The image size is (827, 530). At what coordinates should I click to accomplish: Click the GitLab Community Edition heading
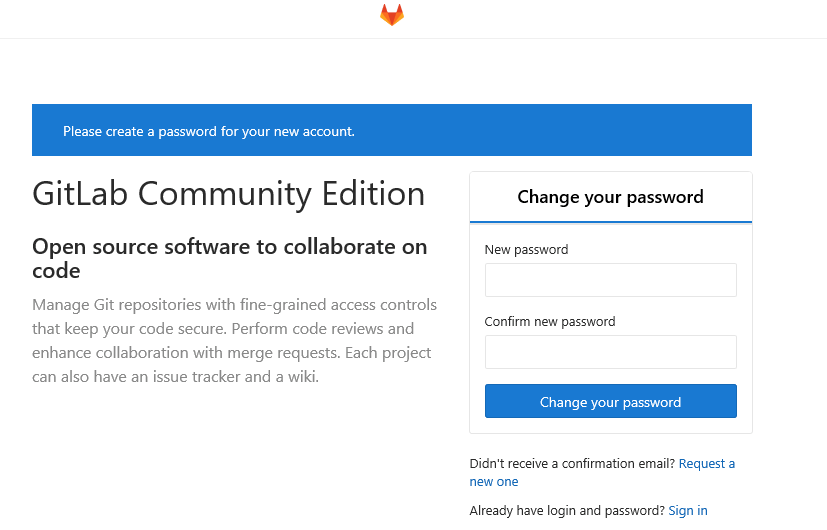click(228, 193)
